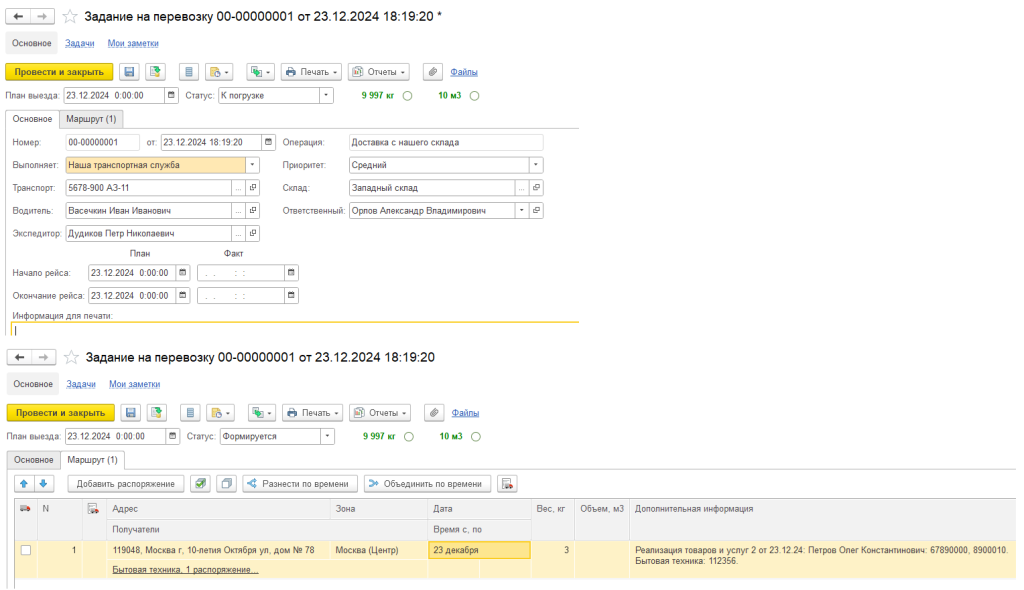
Task: Click the circle next to 9 997 кг beside the Формируется status
Action: 408,437
